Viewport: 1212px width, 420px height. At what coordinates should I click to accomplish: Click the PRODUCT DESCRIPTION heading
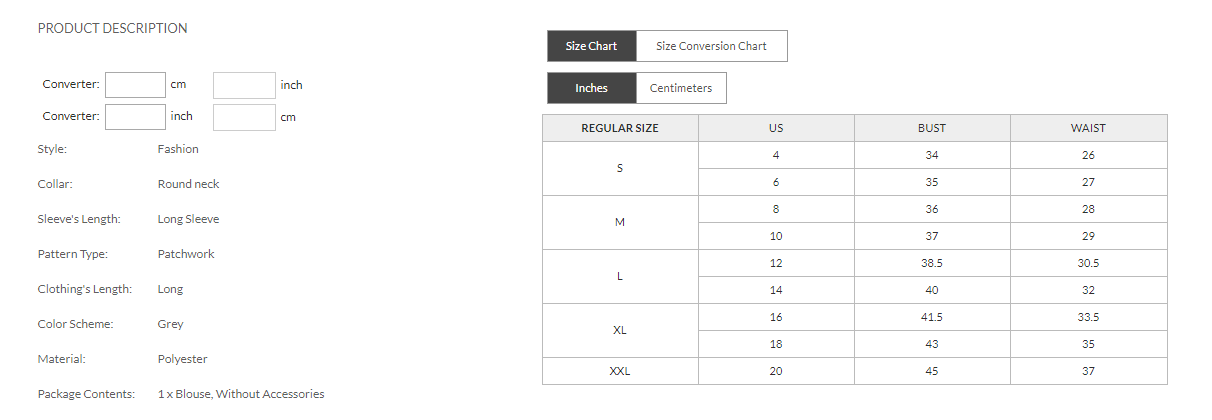tap(112, 28)
